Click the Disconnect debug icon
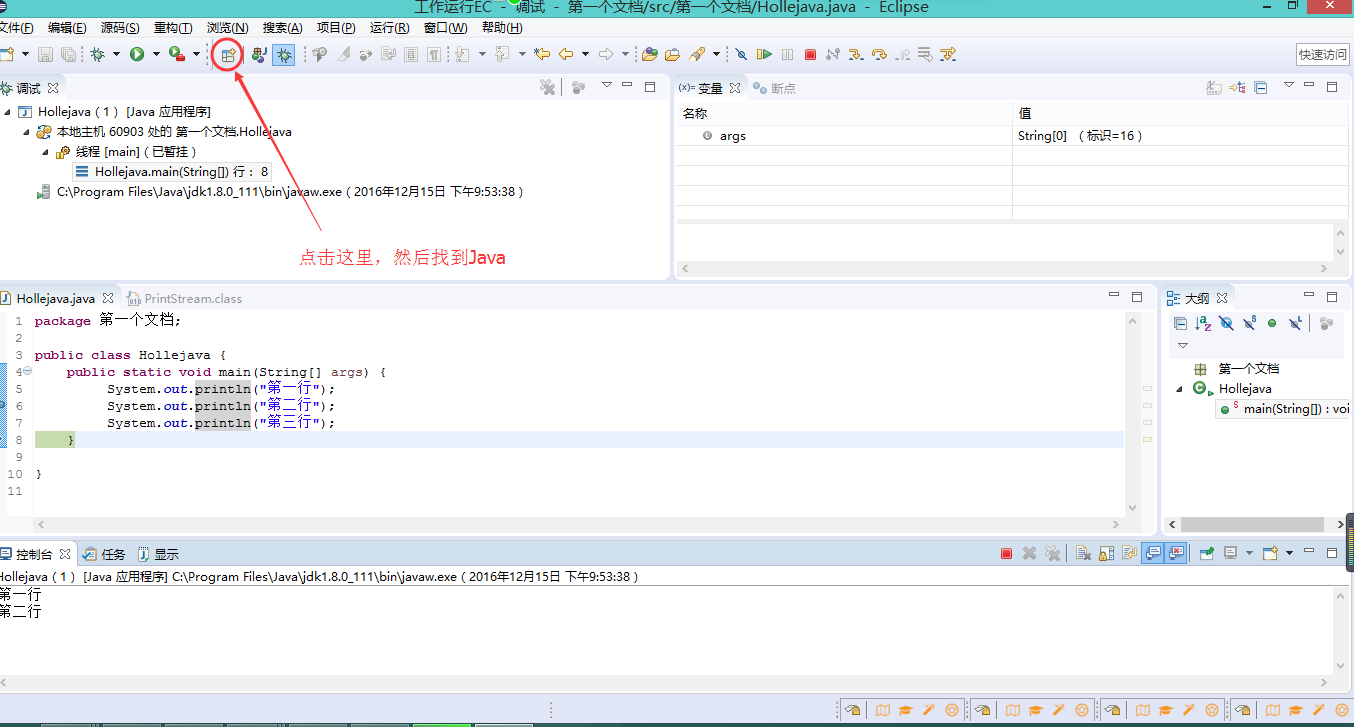 [x=833, y=54]
